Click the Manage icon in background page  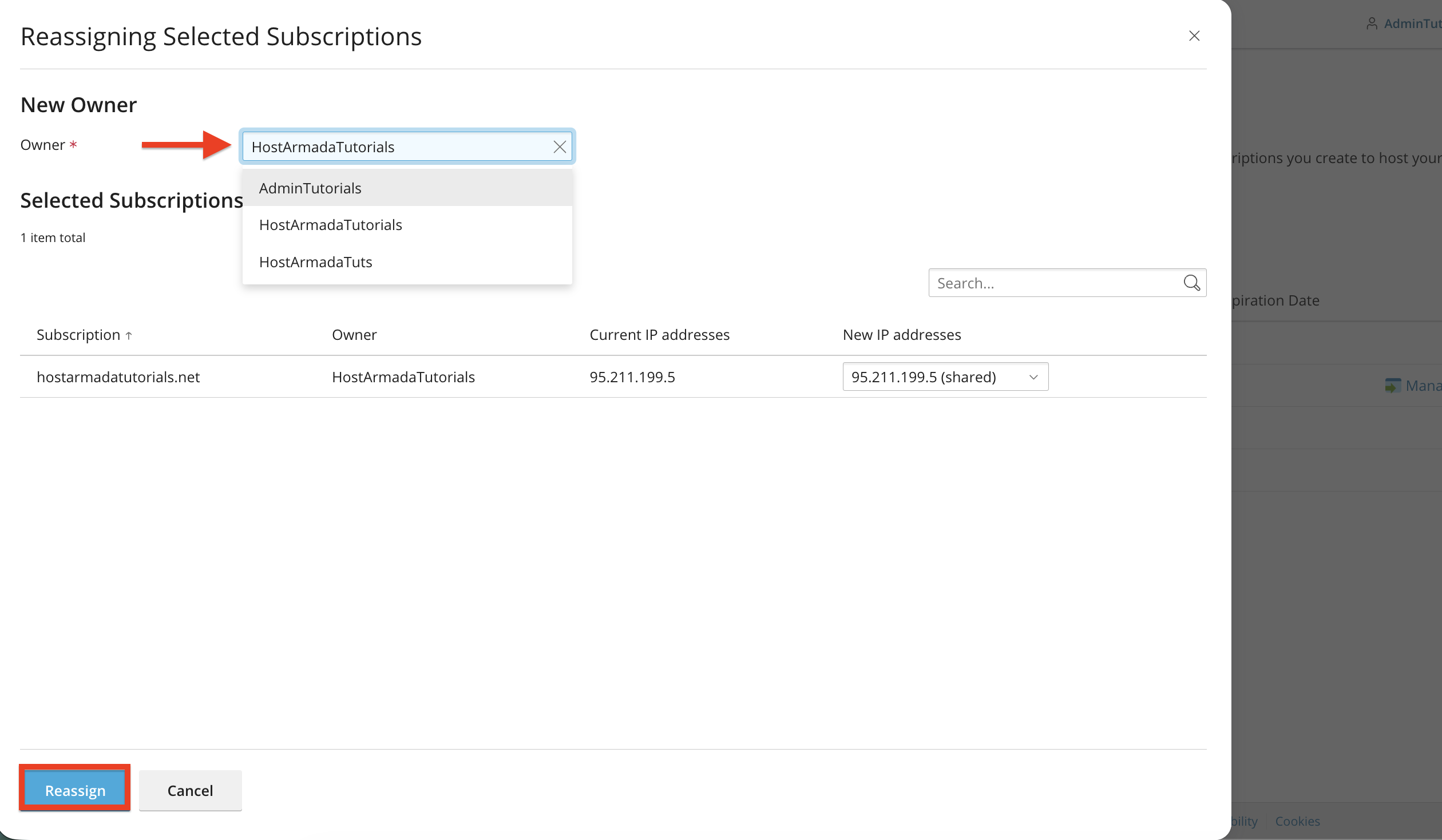[1393, 385]
